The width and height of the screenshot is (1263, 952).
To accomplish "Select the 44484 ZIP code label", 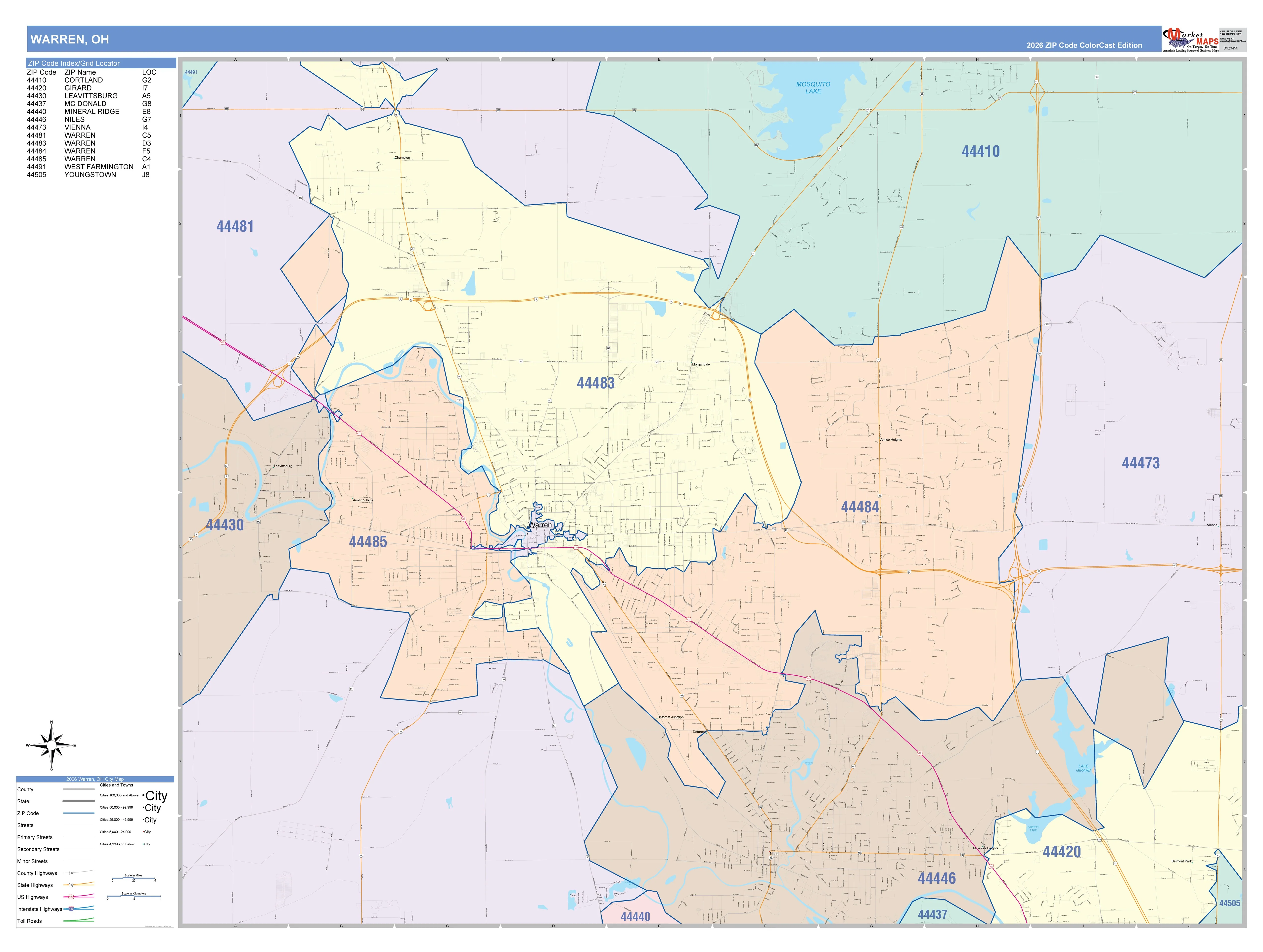I will [x=860, y=507].
